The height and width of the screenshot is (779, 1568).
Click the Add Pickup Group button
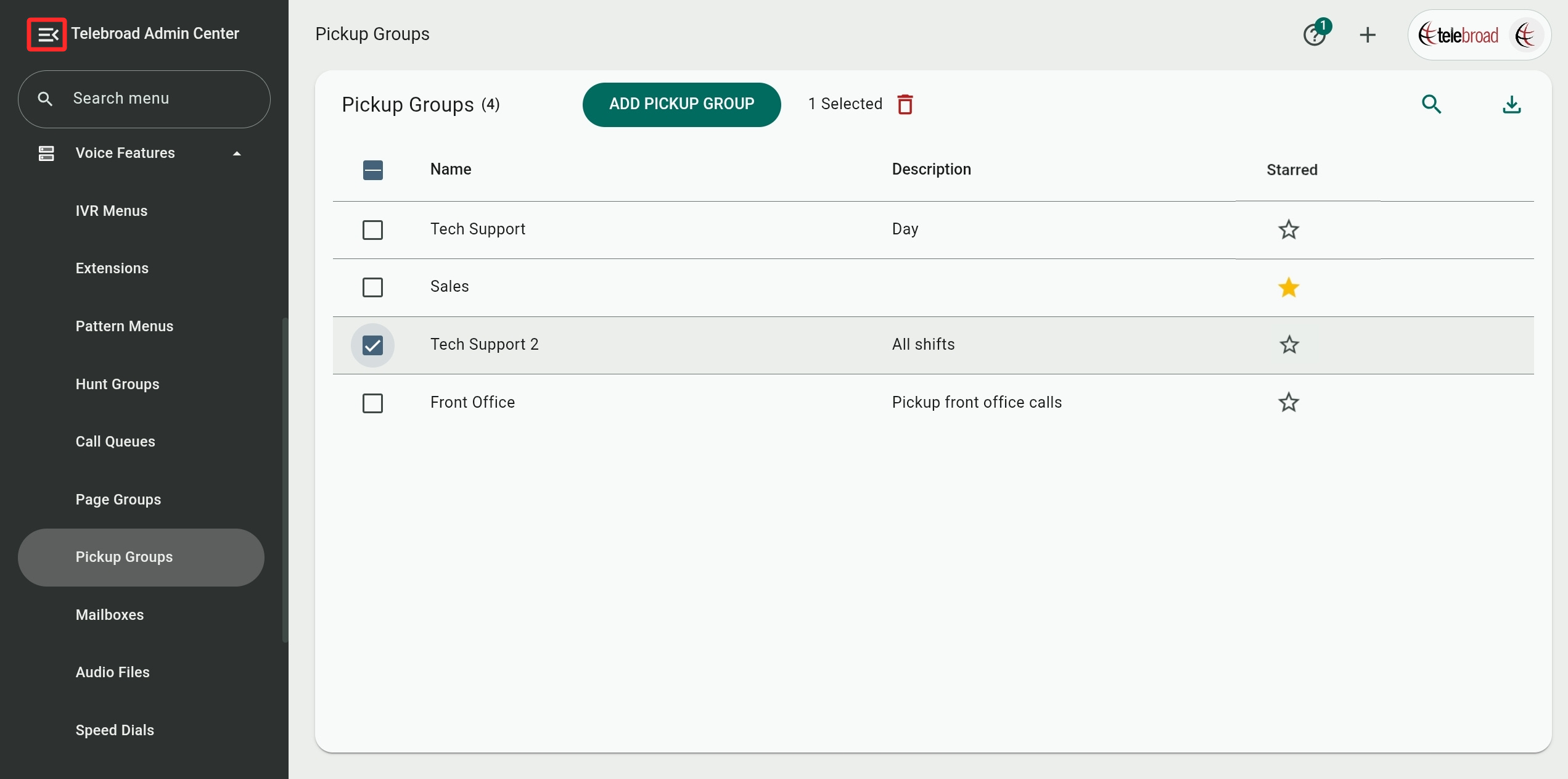(681, 104)
